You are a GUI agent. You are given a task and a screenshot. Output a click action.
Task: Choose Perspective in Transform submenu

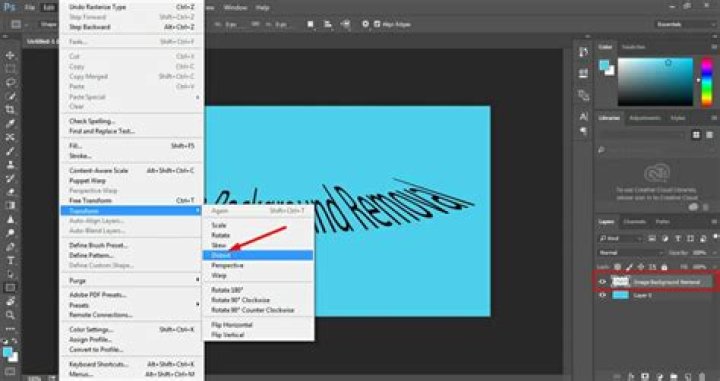(258, 265)
